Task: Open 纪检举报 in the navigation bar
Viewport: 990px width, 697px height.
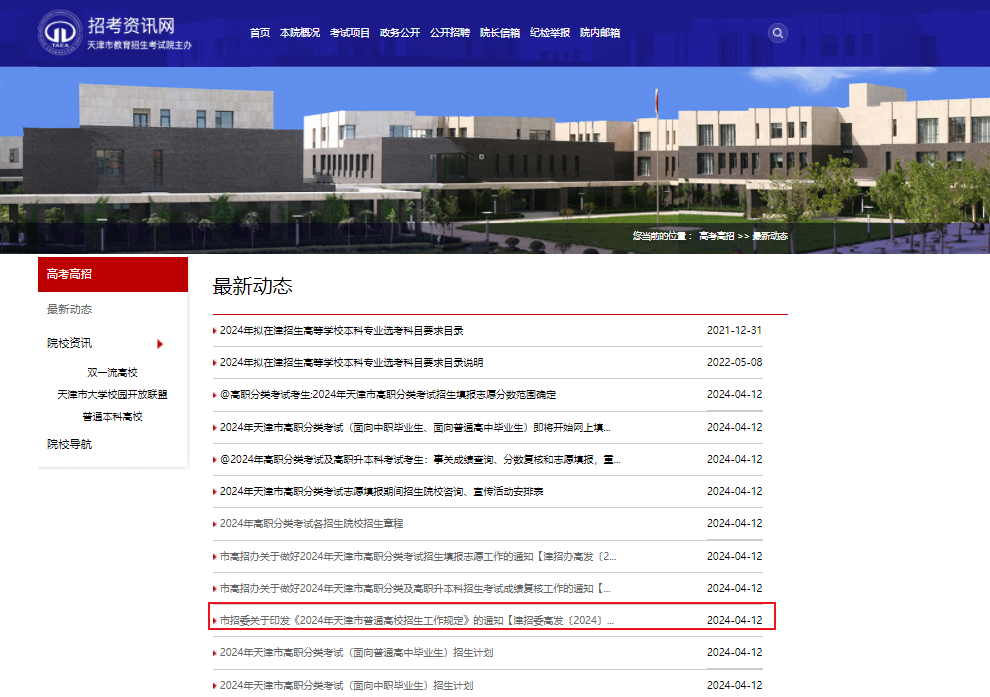Action: tap(550, 33)
